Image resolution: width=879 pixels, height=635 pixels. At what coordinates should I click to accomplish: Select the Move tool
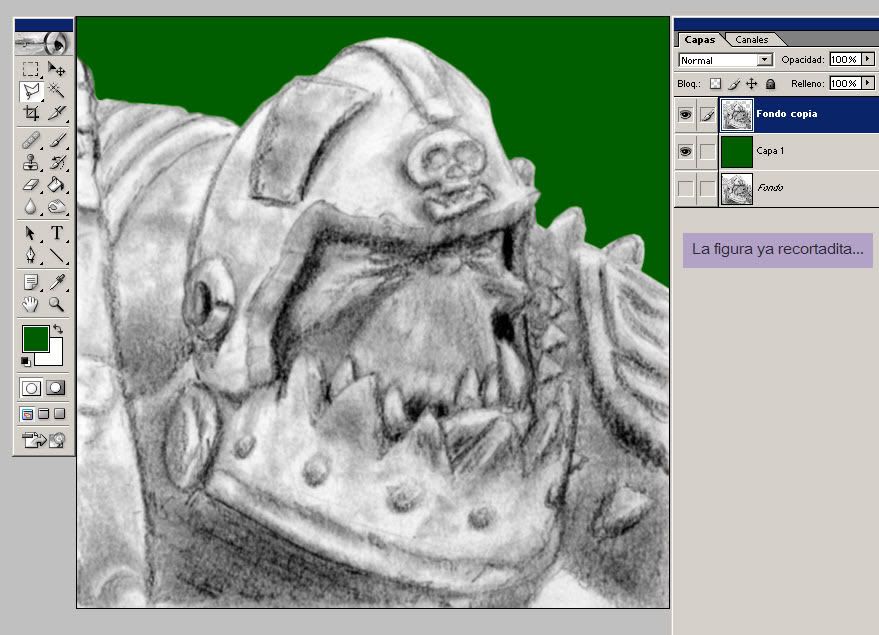[56, 68]
